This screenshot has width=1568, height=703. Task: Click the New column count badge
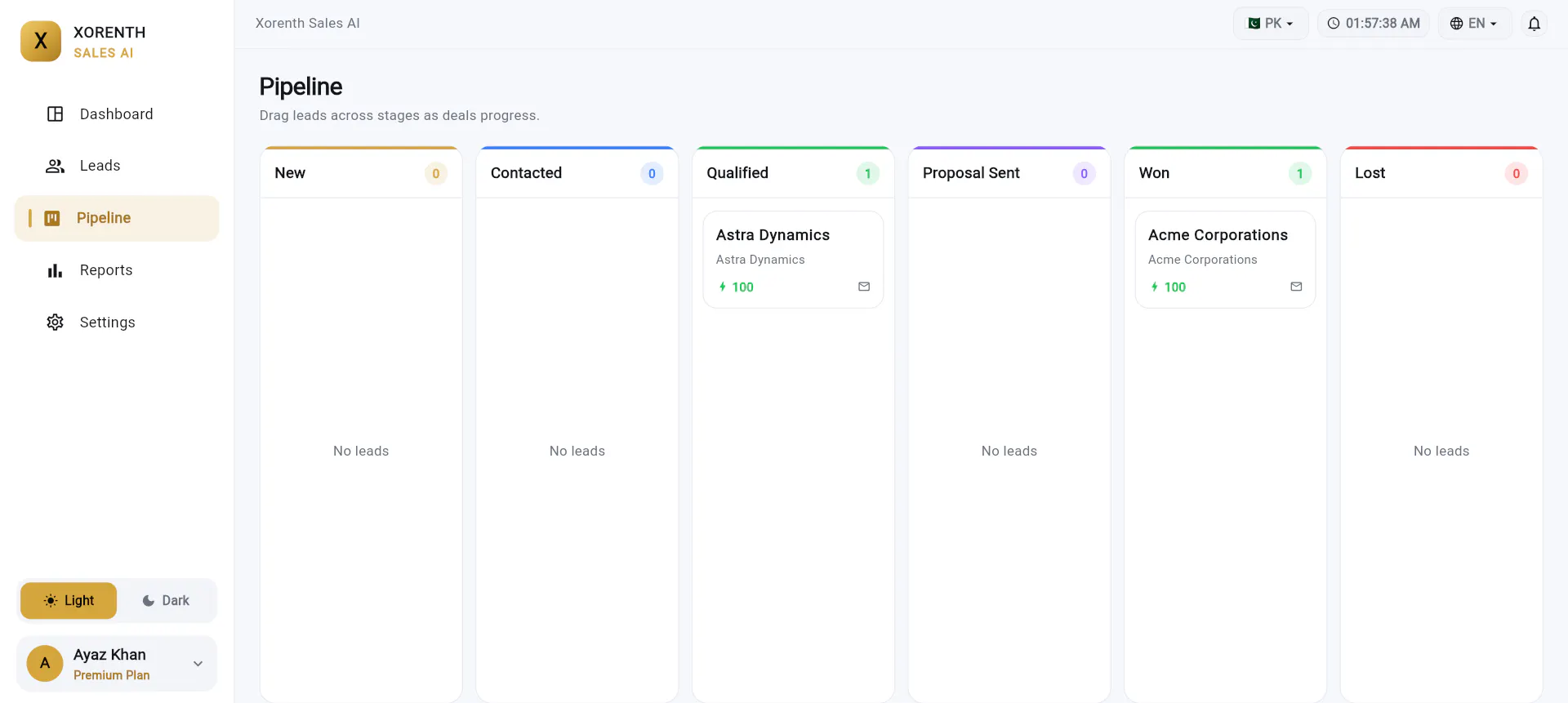point(436,173)
